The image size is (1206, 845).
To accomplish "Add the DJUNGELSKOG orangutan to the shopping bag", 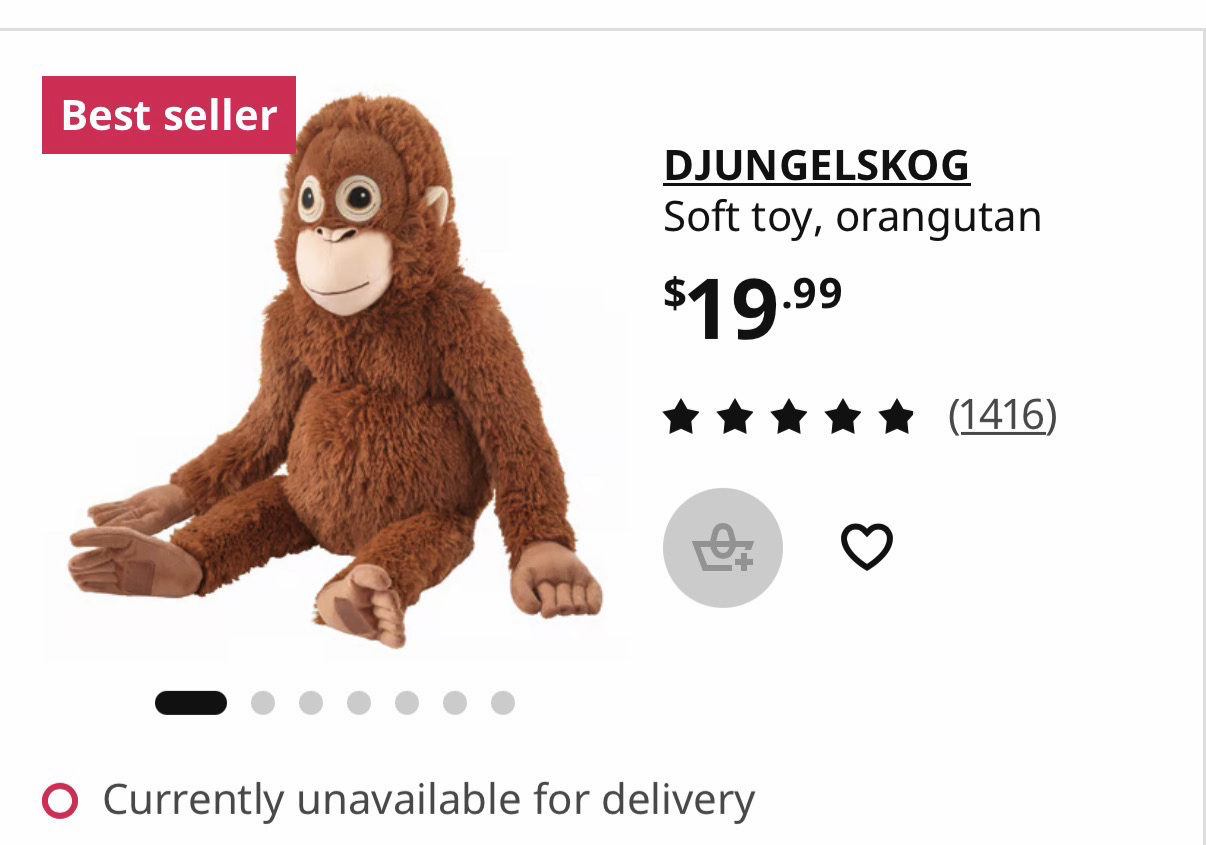I will [x=722, y=547].
